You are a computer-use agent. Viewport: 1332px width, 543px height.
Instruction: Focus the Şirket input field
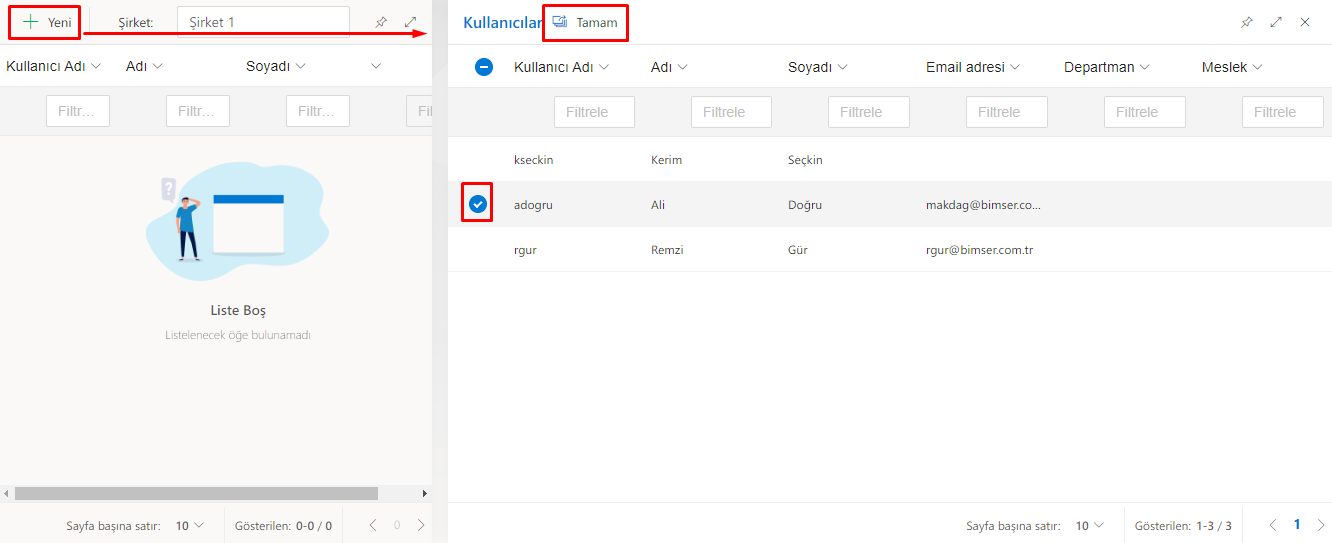pyautogui.click(x=263, y=22)
